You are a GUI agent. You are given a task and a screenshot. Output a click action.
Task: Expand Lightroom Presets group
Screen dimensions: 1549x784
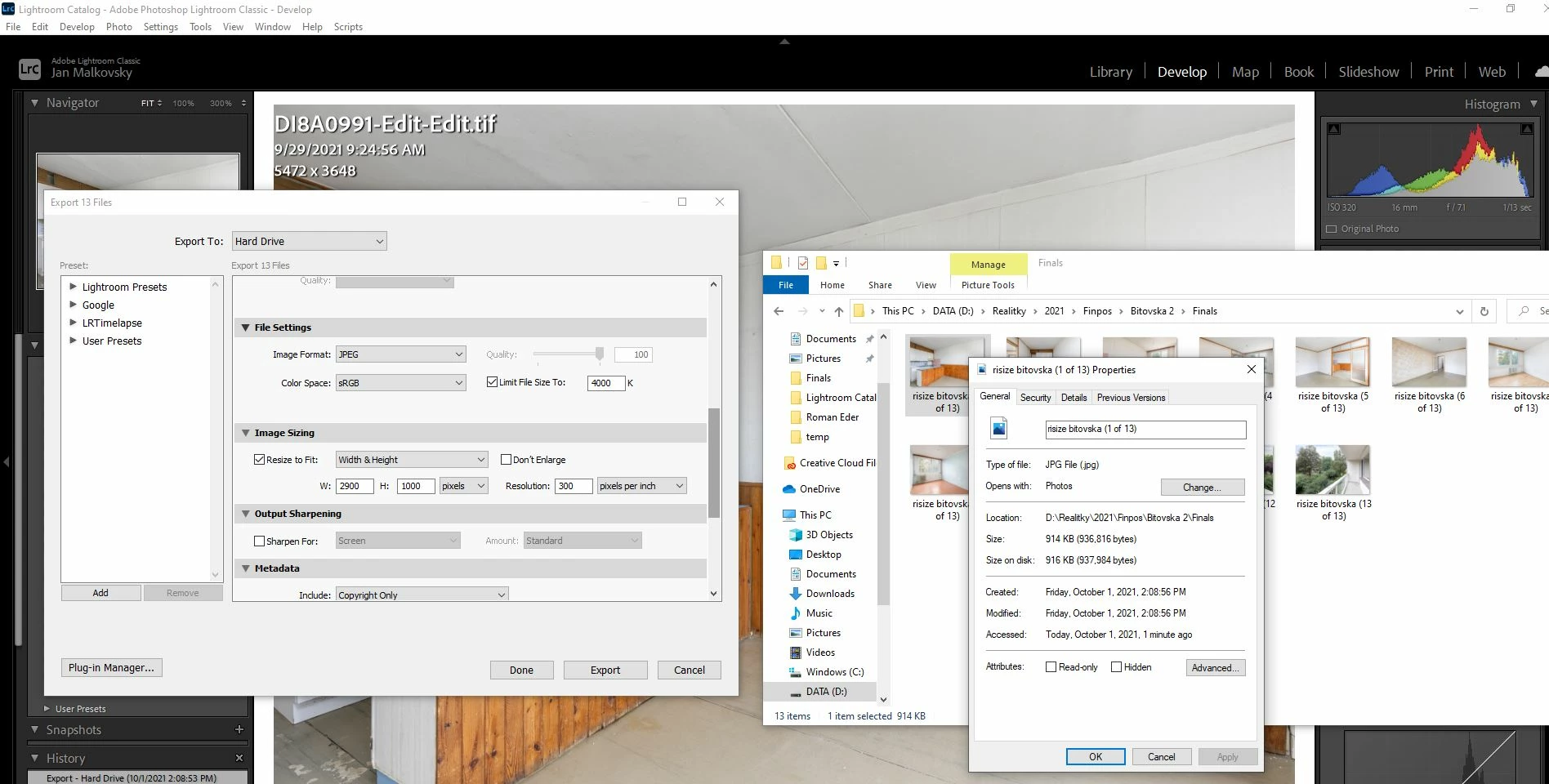(x=73, y=287)
